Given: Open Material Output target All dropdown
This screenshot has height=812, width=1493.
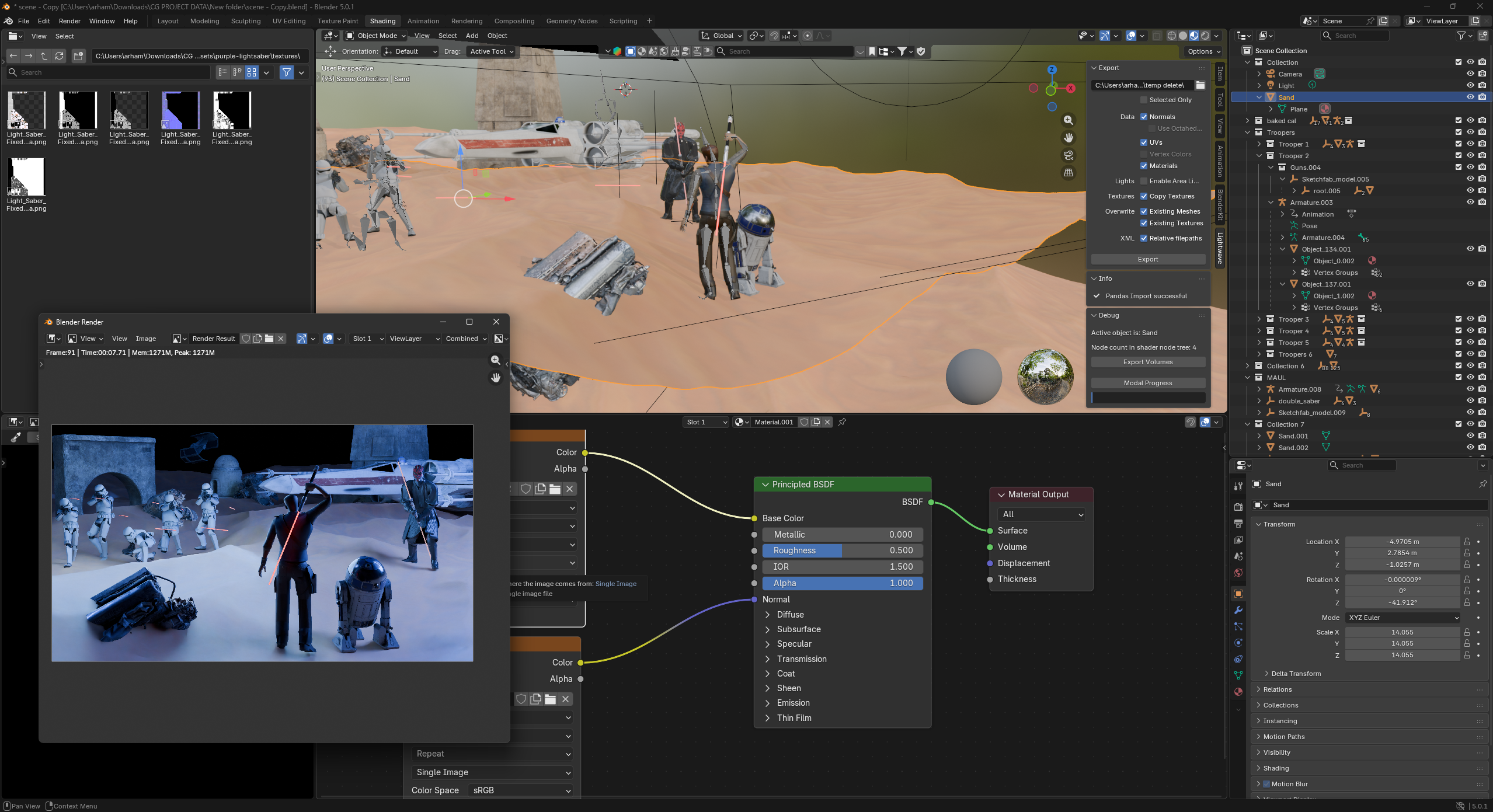Looking at the screenshot, I should pyautogui.click(x=1042, y=514).
